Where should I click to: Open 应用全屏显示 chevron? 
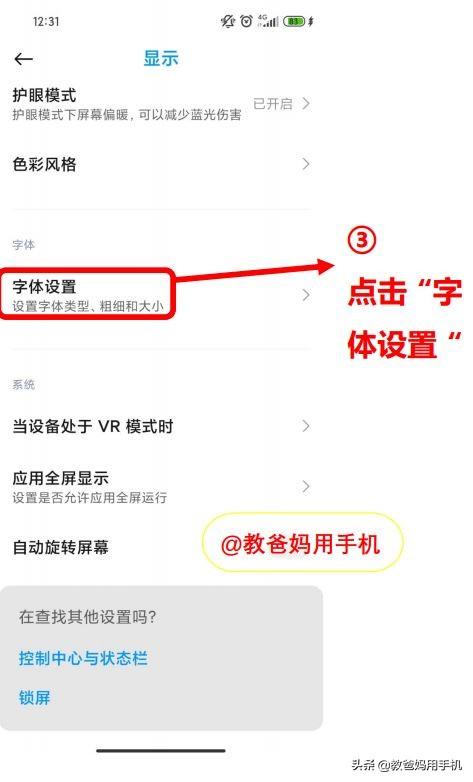pos(306,487)
